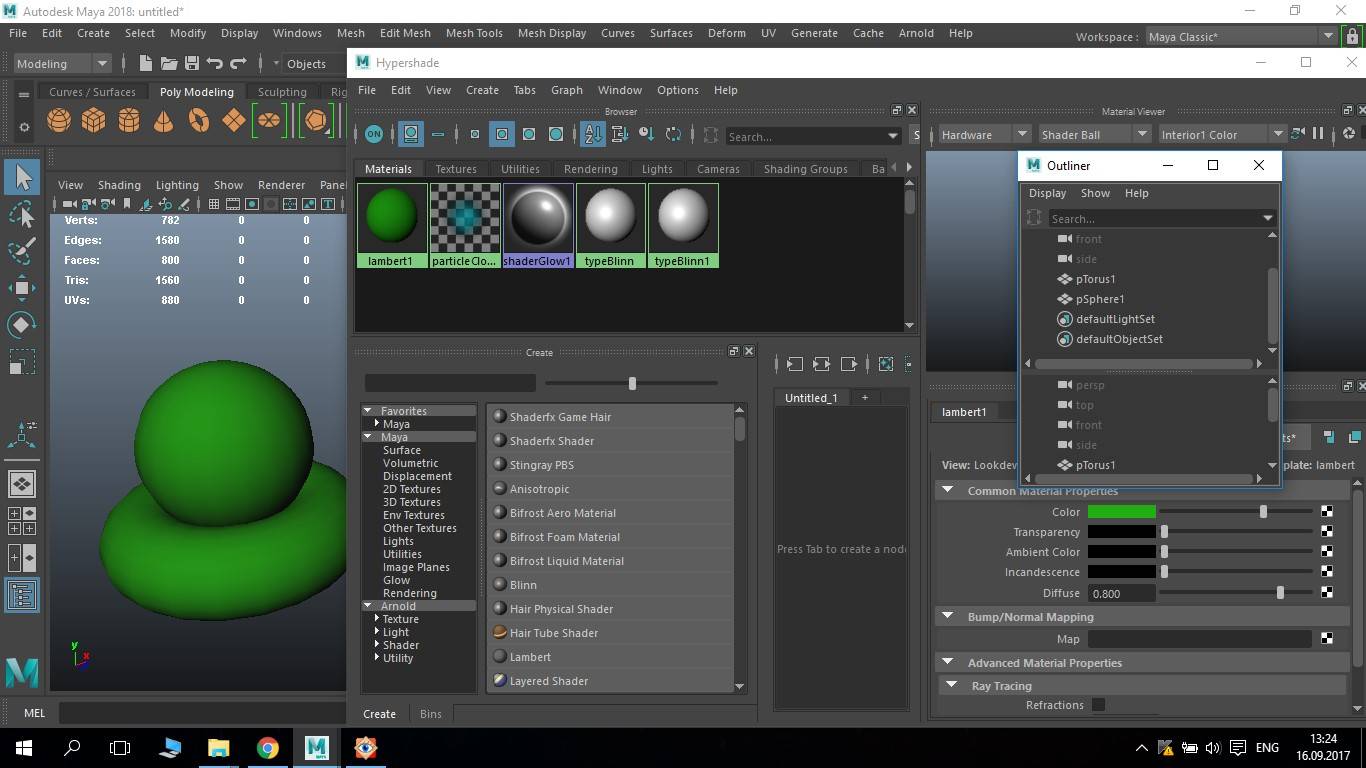Show input connections in graph toolbar
Screen dimensions: 1366x768
pos(795,364)
